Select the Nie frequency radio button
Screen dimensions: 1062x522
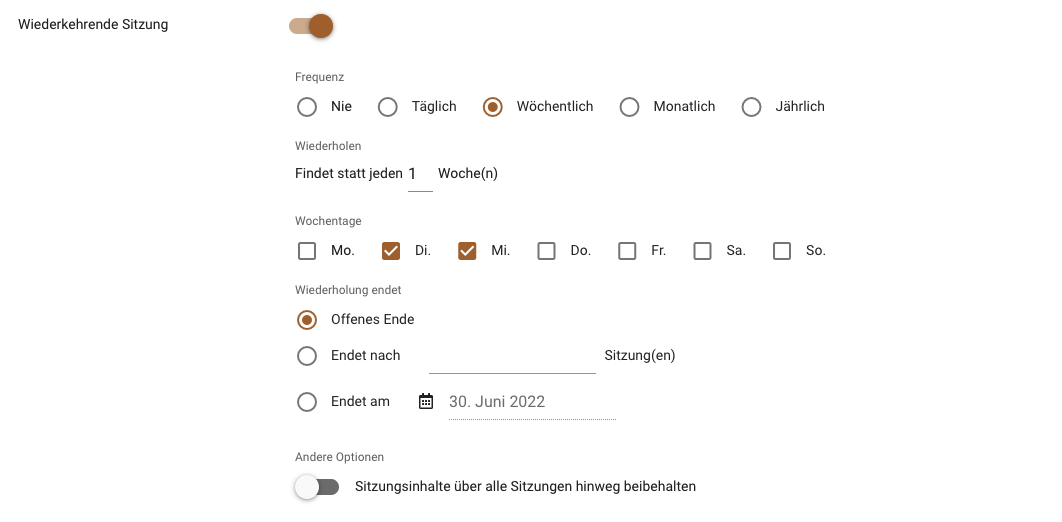pos(307,107)
